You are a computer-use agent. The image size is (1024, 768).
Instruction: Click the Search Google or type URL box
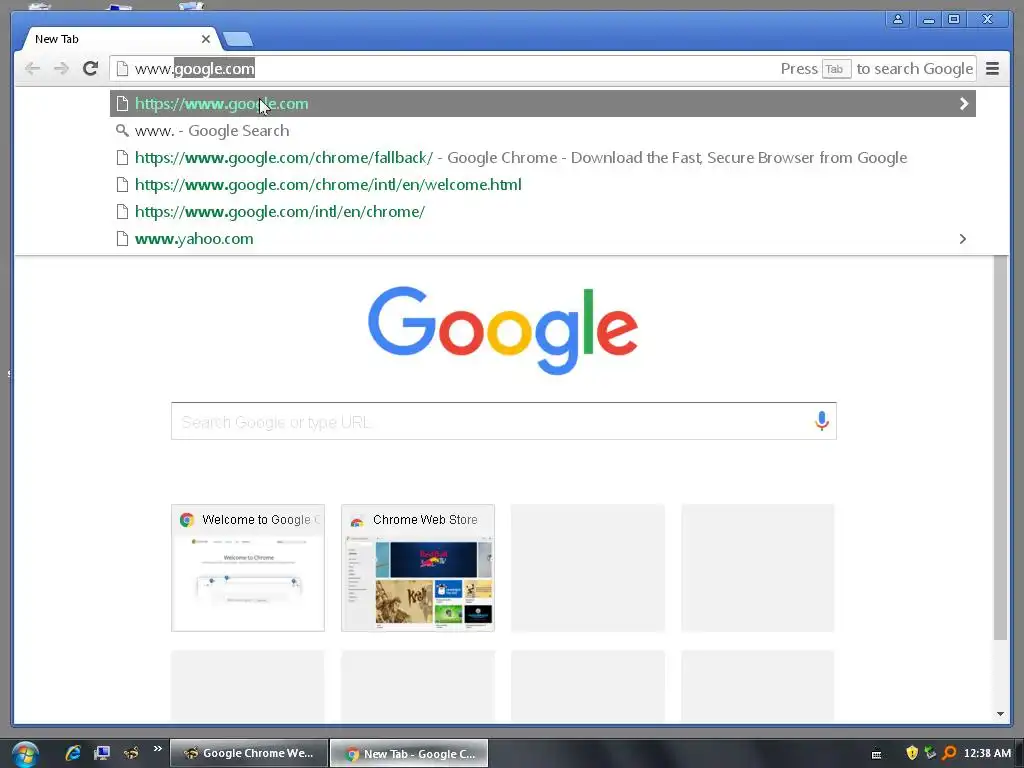[x=504, y=421]
